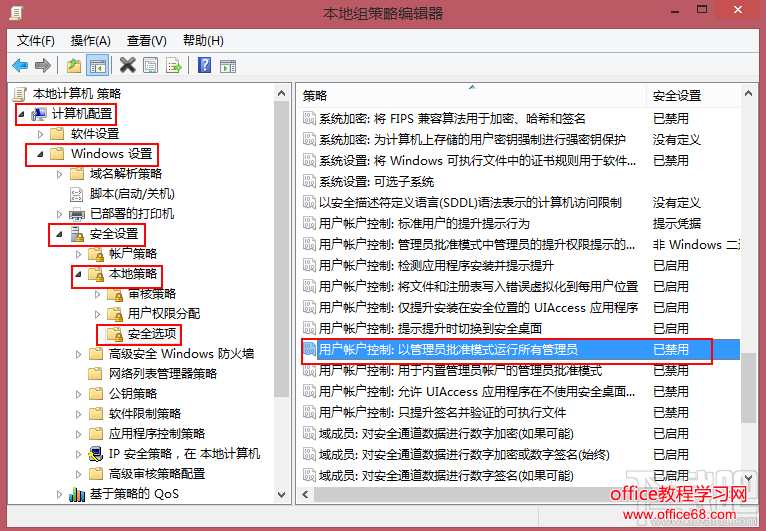
Task: Click the policy list vertical scrollbar thumb
Action: (x=748, y=388)
